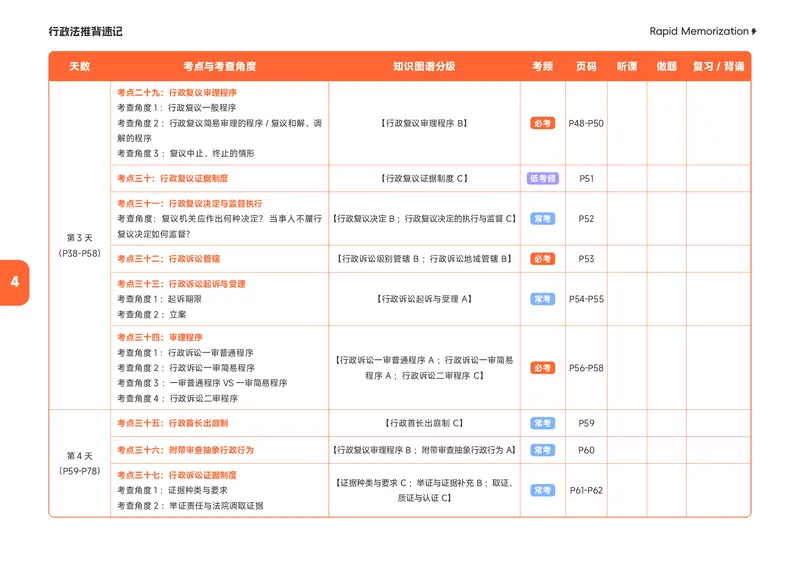The height and width of the screenshot is (566, 800).
Task: Select 考点三十一：行政复议决定与监督执行 heading
Action: [189, 203]
